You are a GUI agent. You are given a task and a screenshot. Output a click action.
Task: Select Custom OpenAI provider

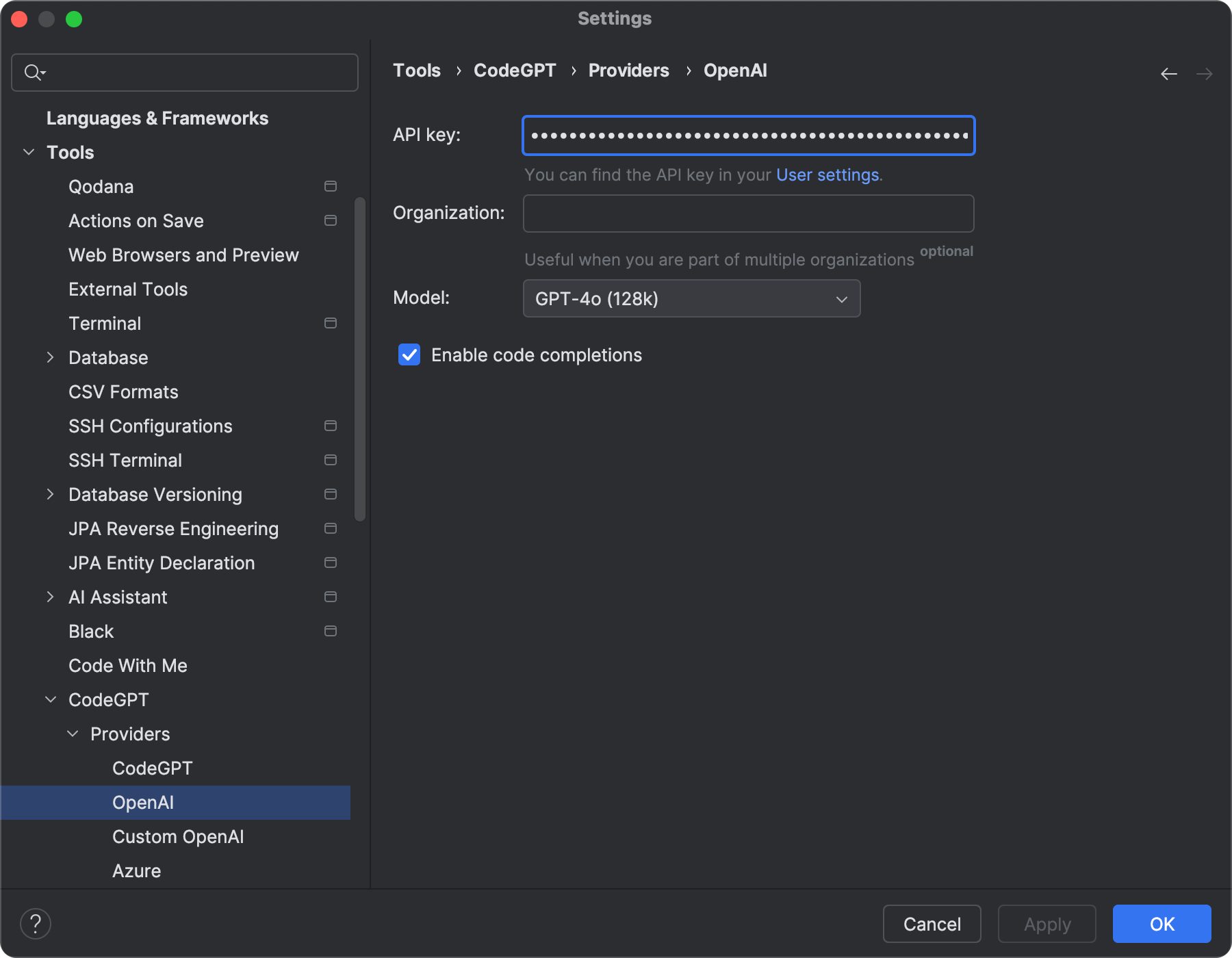coord(178,836)
